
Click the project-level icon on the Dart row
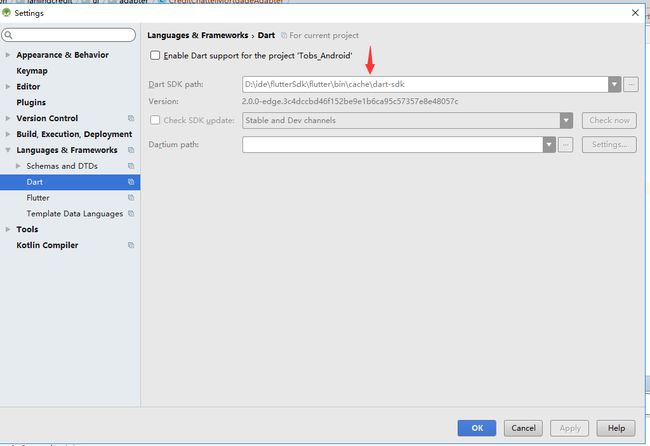pyautogui.click(x=131, y=182)
